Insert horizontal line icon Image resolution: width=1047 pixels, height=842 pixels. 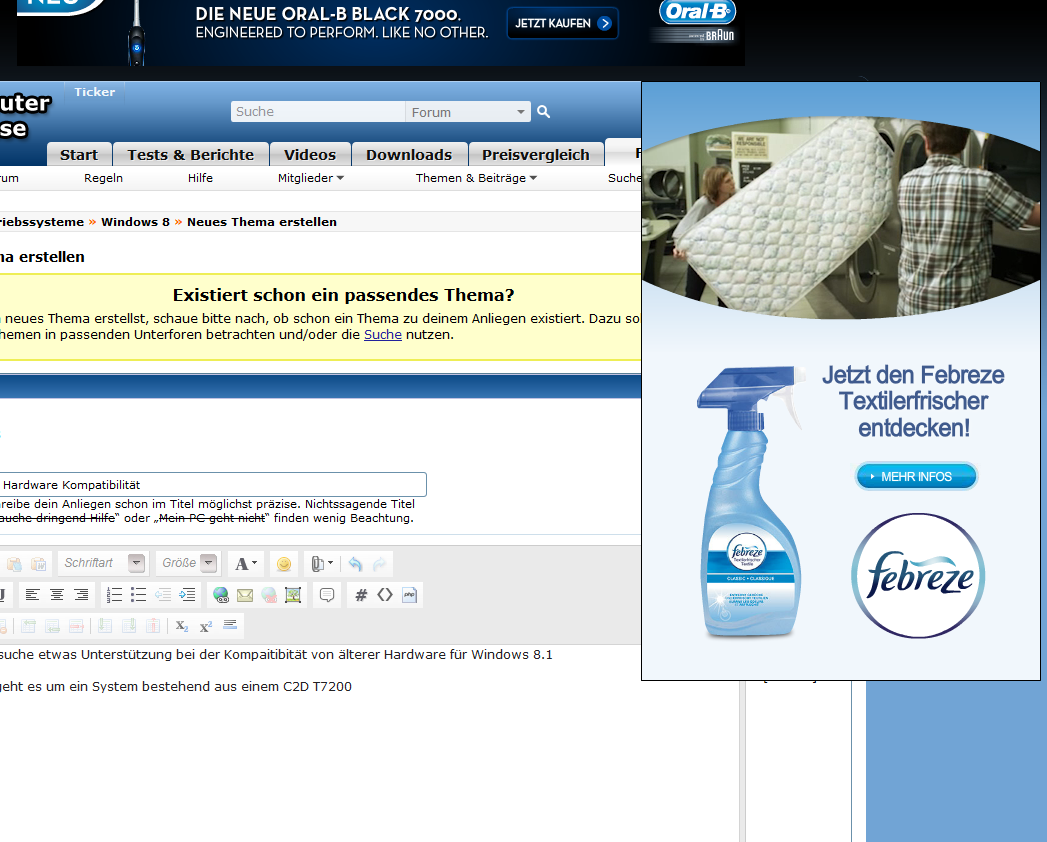click(230, 625)
